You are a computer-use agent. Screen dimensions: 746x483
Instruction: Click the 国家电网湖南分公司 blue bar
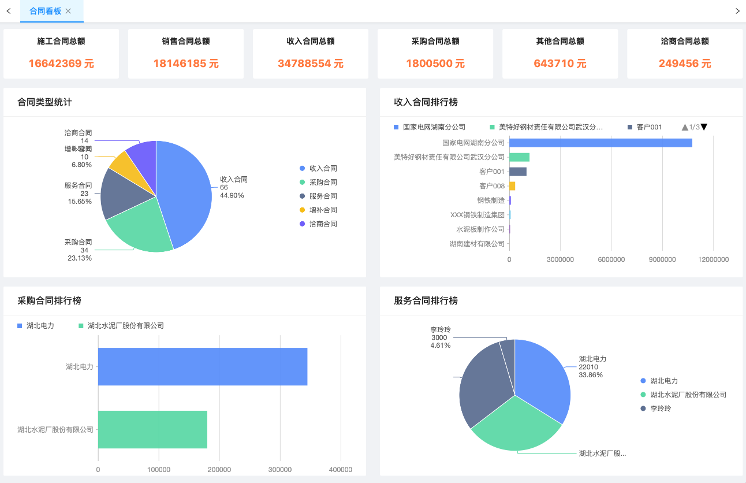click(600, 143)
